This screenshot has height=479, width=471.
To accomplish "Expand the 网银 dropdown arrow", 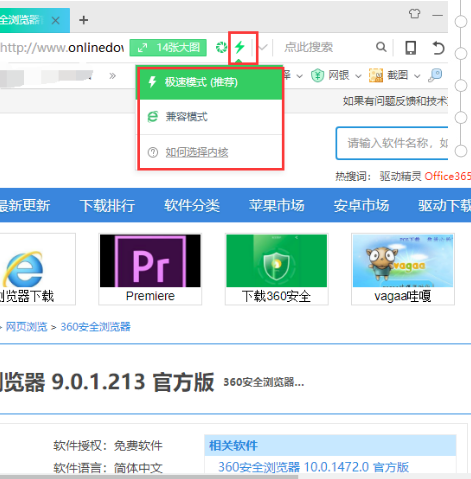I will point(358,76).
